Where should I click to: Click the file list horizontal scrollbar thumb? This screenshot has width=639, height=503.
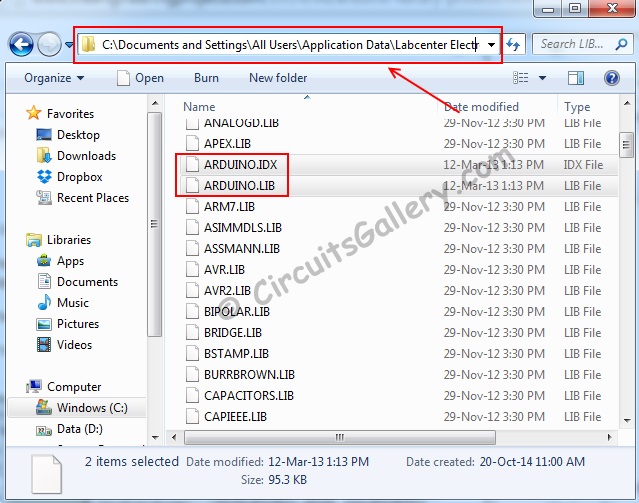click(x=340, y=437)
